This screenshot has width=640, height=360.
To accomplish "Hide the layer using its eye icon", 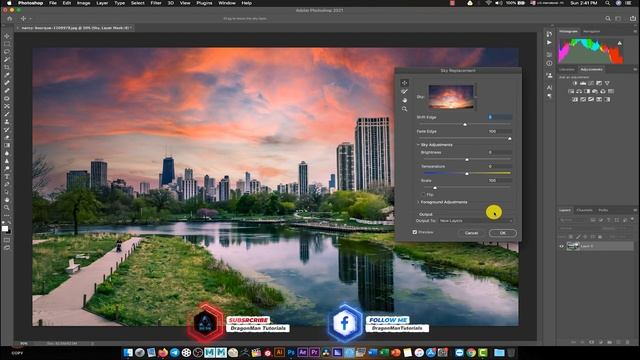I will tap(562, 246).
